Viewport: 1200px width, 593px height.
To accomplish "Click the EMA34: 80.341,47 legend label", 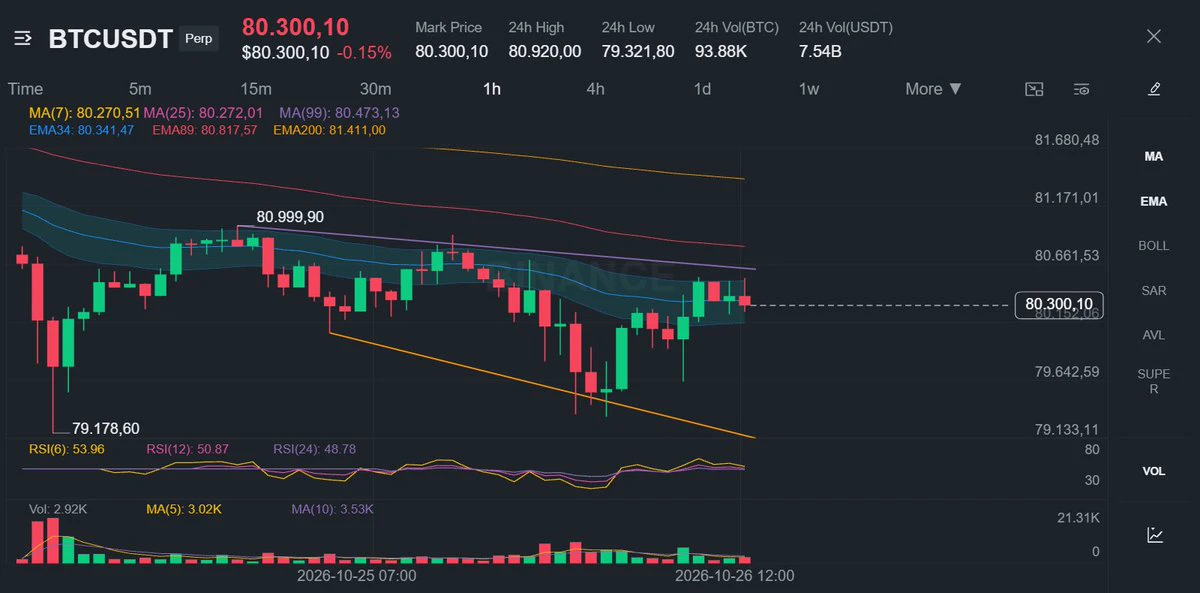I will [81, 130].
